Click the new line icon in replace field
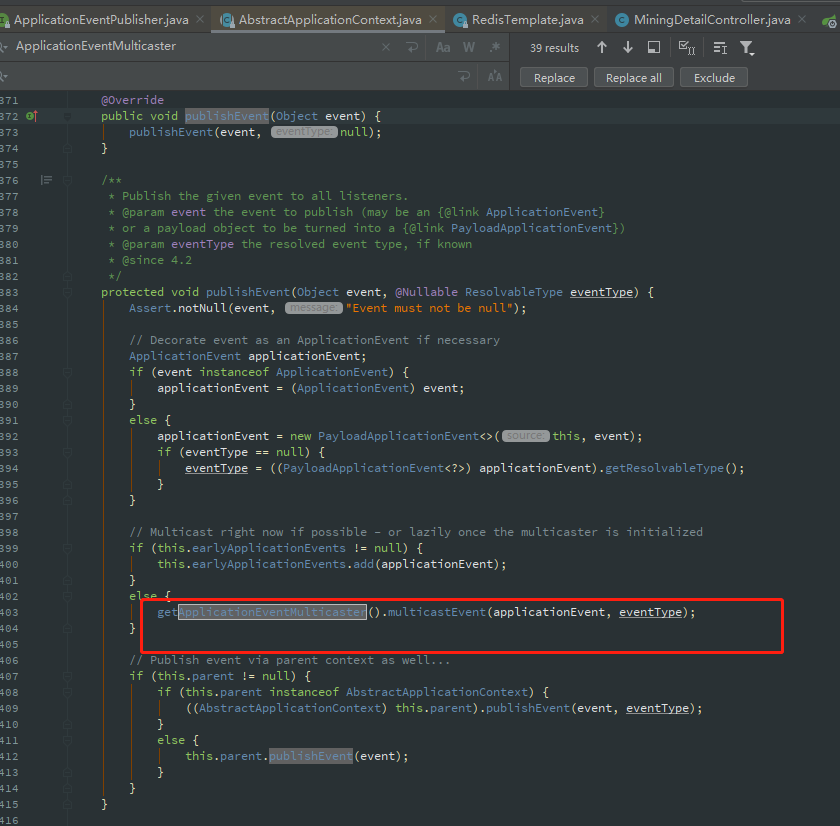The height and width of the screenshot is (826, 840). 464,77
